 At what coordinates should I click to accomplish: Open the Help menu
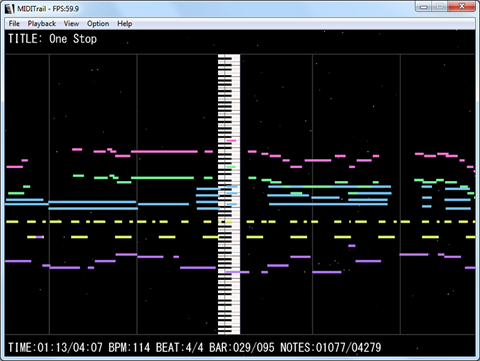[x=125, y=24]
